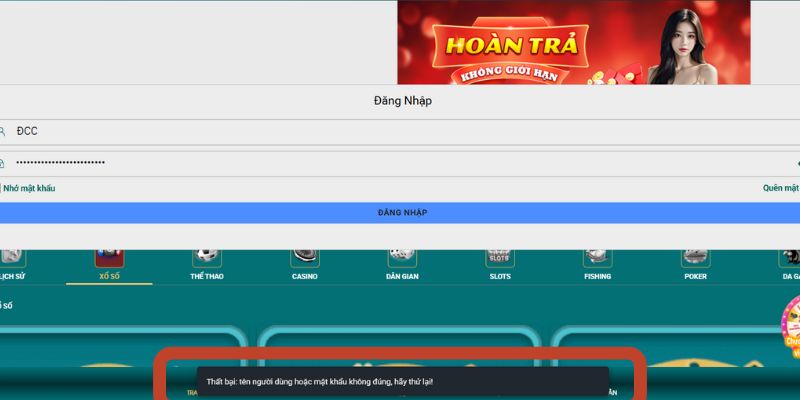Select the Thể Thao tab label

pyautogui.click(x=206, y=276)
